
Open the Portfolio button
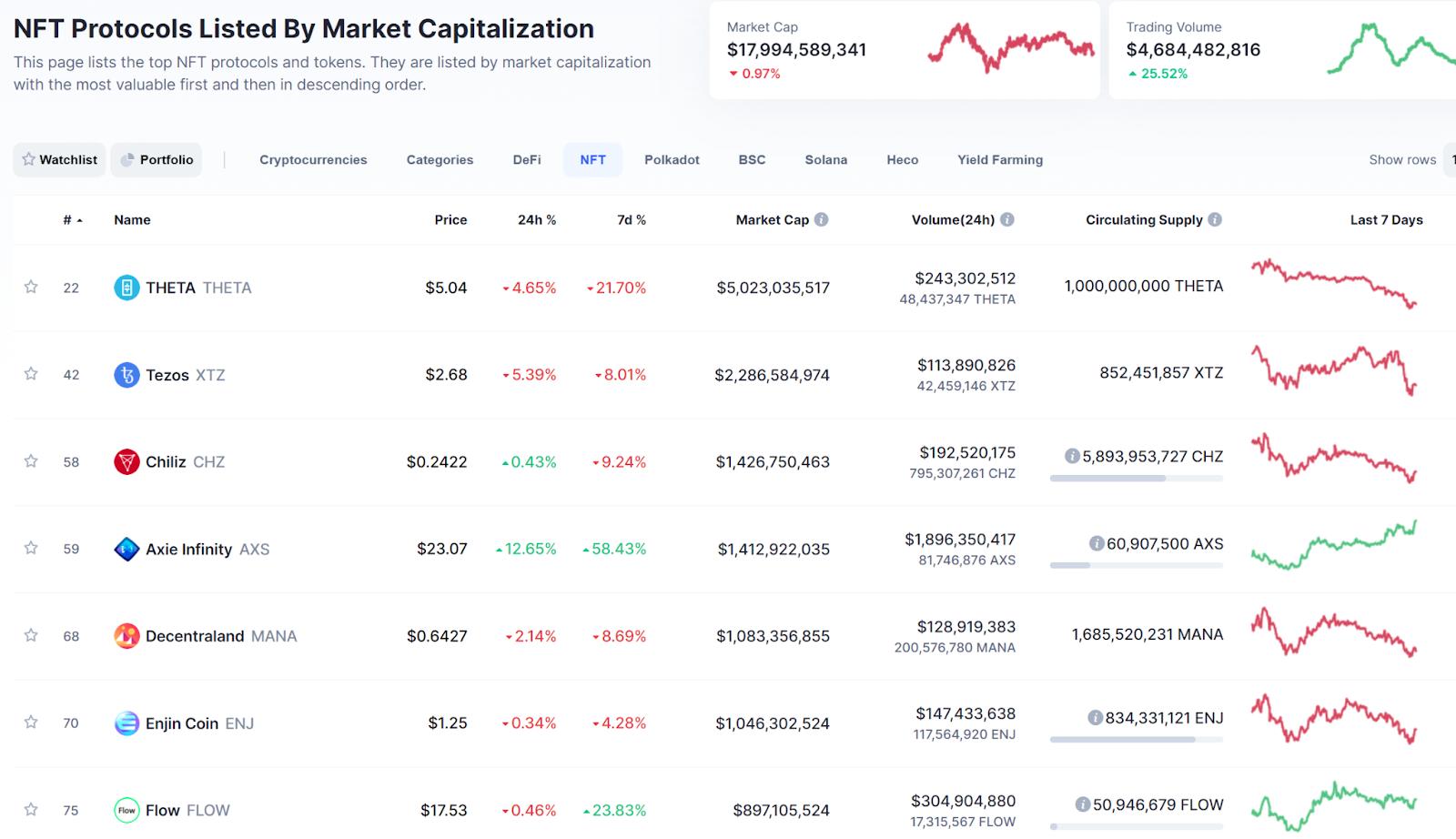click(157, 159)
